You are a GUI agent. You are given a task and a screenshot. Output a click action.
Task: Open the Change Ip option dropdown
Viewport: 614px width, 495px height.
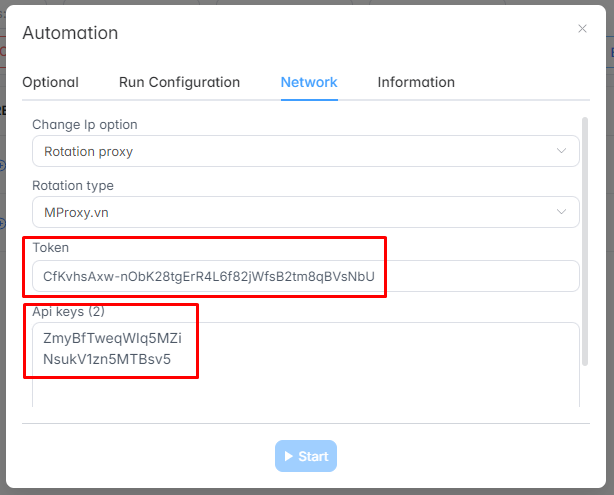click(305, 151)
